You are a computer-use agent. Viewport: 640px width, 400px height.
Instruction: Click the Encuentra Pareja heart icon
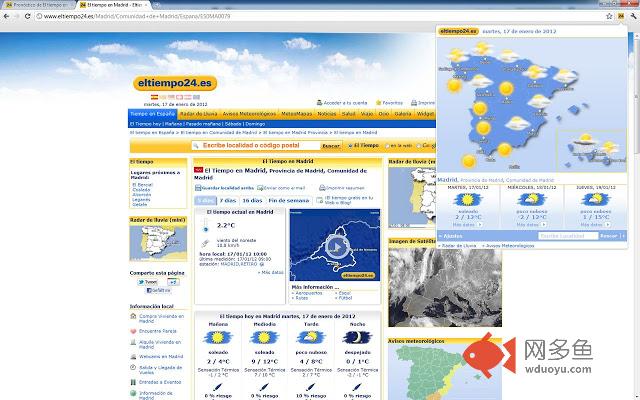pos(133,331)
